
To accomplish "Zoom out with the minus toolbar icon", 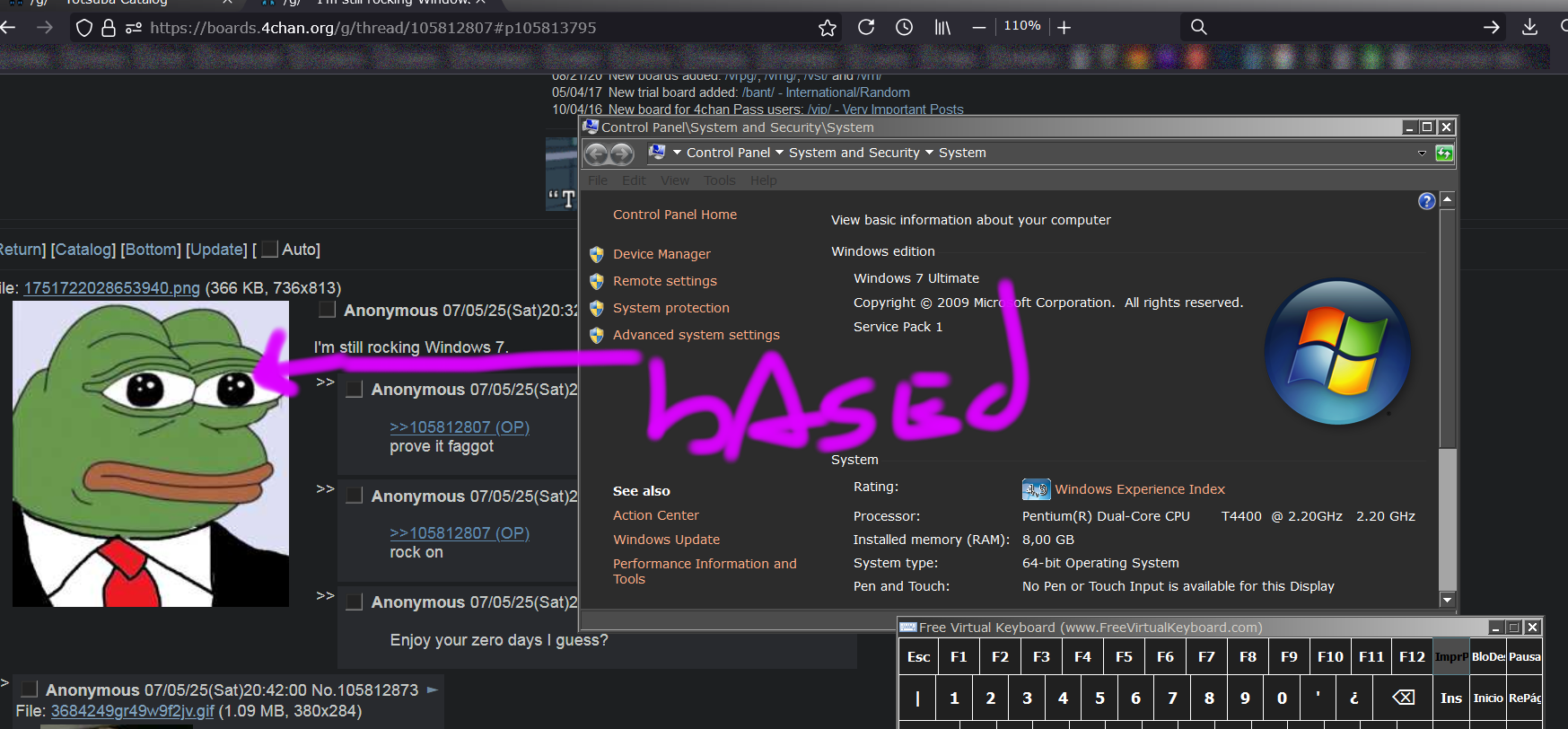I will pos(979,28).
